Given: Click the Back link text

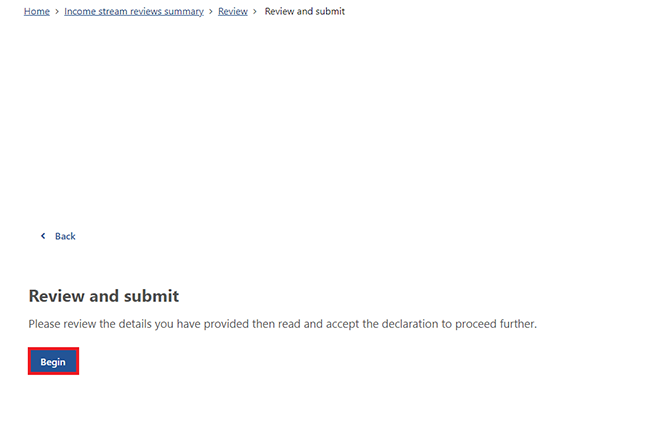Looking at the screenshot, I should [65, 236].
